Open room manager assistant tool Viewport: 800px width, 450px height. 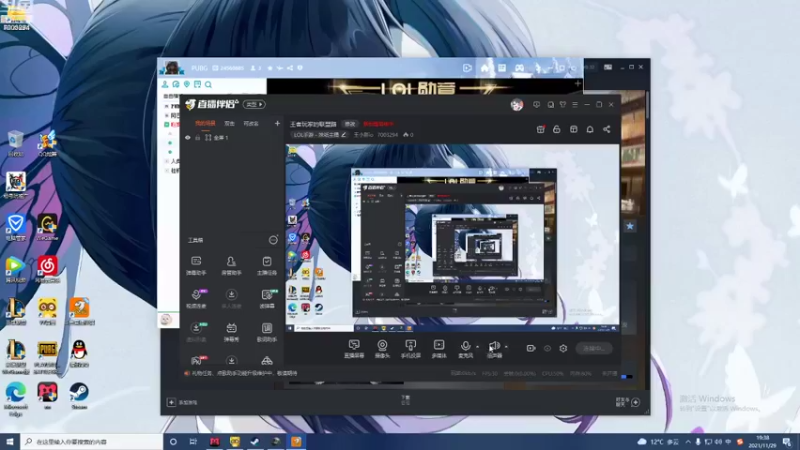pyautogui.click(x=231, y=266)
